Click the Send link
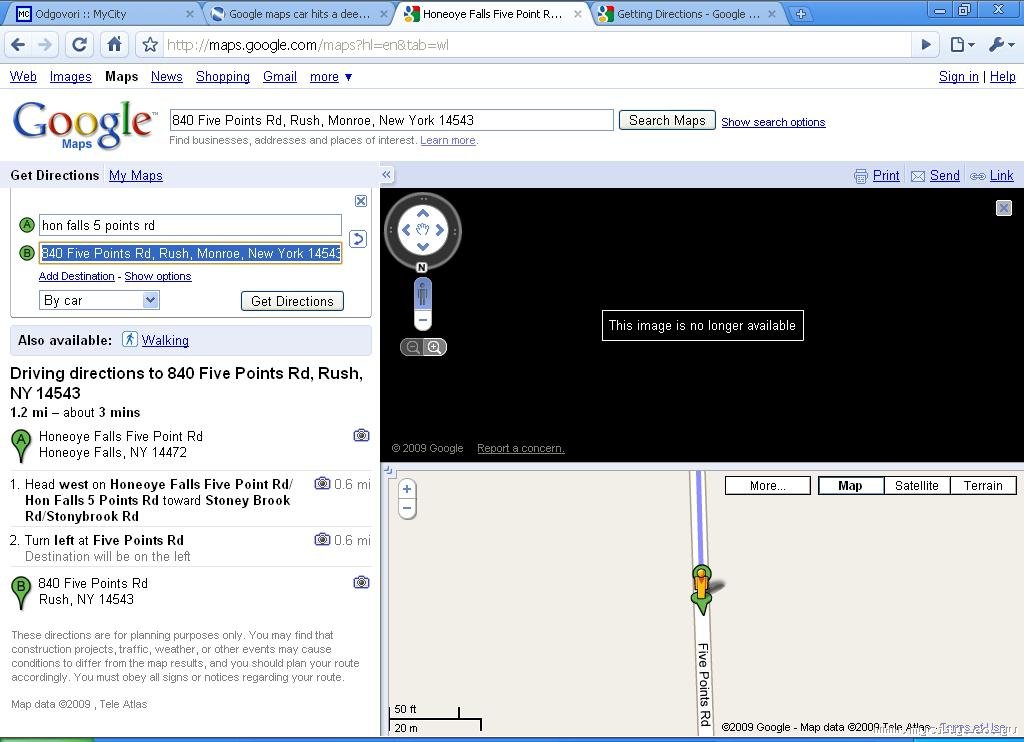 [x=944, y=175]
